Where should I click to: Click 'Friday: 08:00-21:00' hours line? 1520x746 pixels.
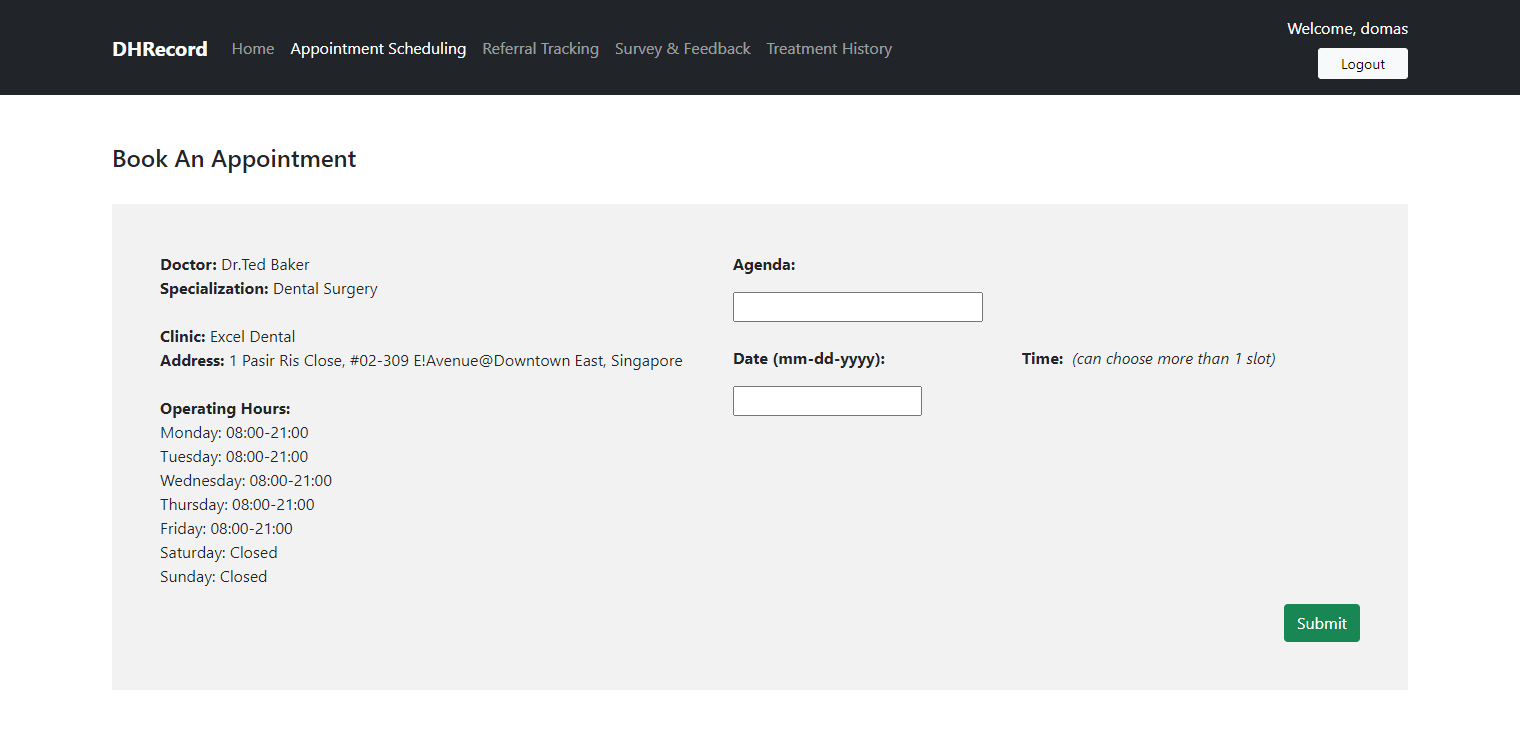pyautogui.click(x=226, y=529)
